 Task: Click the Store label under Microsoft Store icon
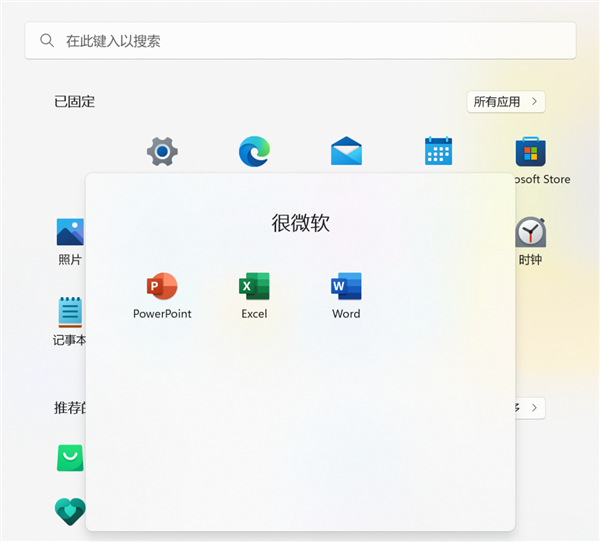542,179
